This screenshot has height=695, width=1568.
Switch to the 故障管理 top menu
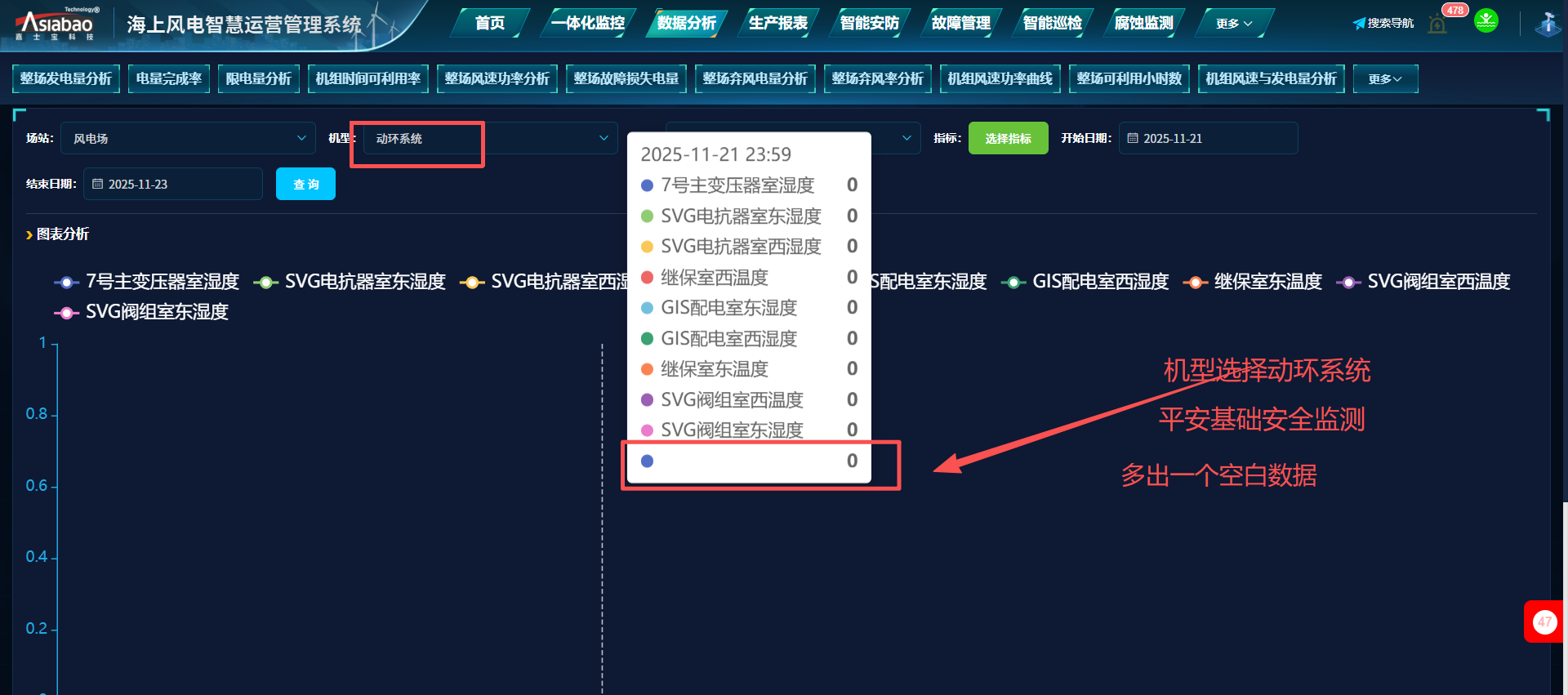[960, 24]
